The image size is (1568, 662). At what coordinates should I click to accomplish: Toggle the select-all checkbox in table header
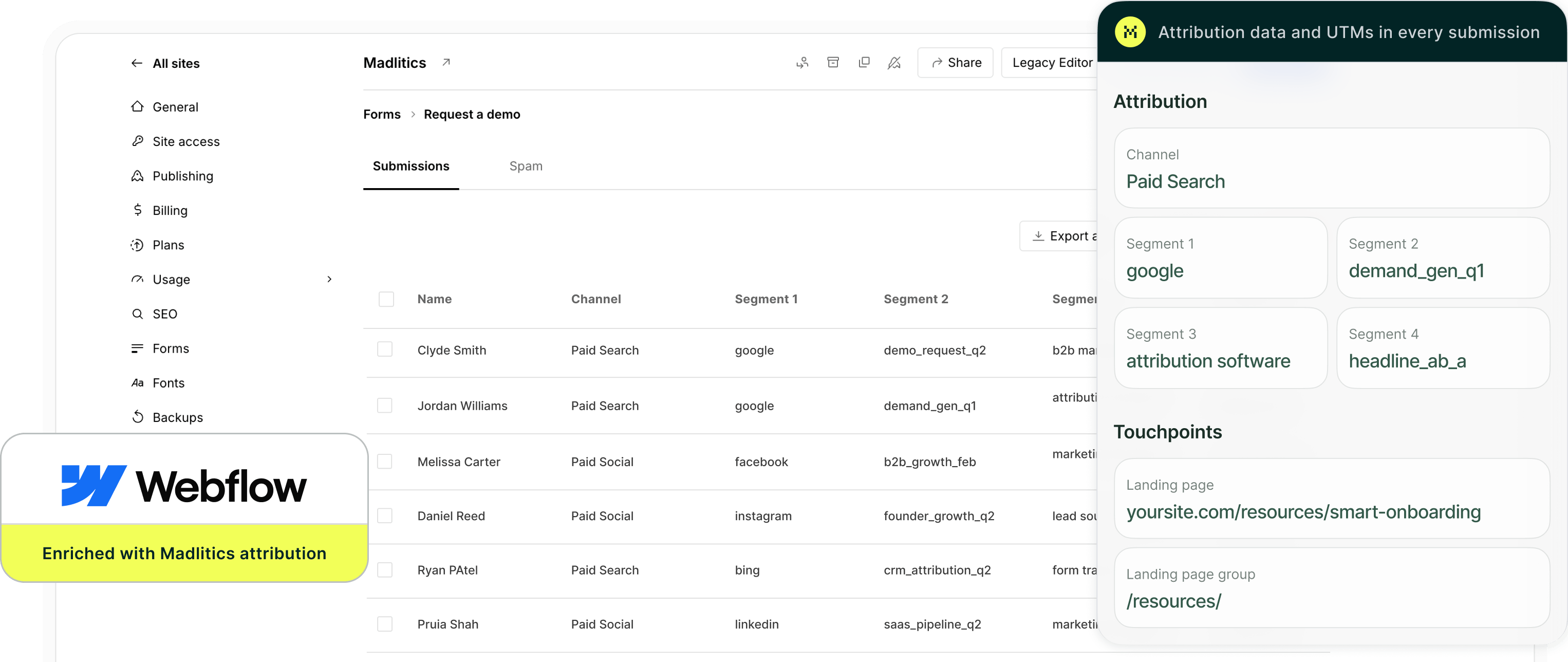386,299
